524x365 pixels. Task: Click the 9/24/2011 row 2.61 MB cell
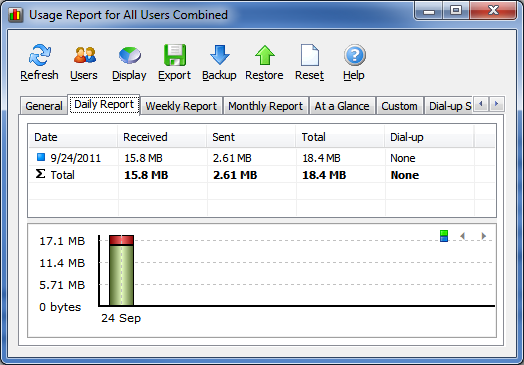coord(232,158)
